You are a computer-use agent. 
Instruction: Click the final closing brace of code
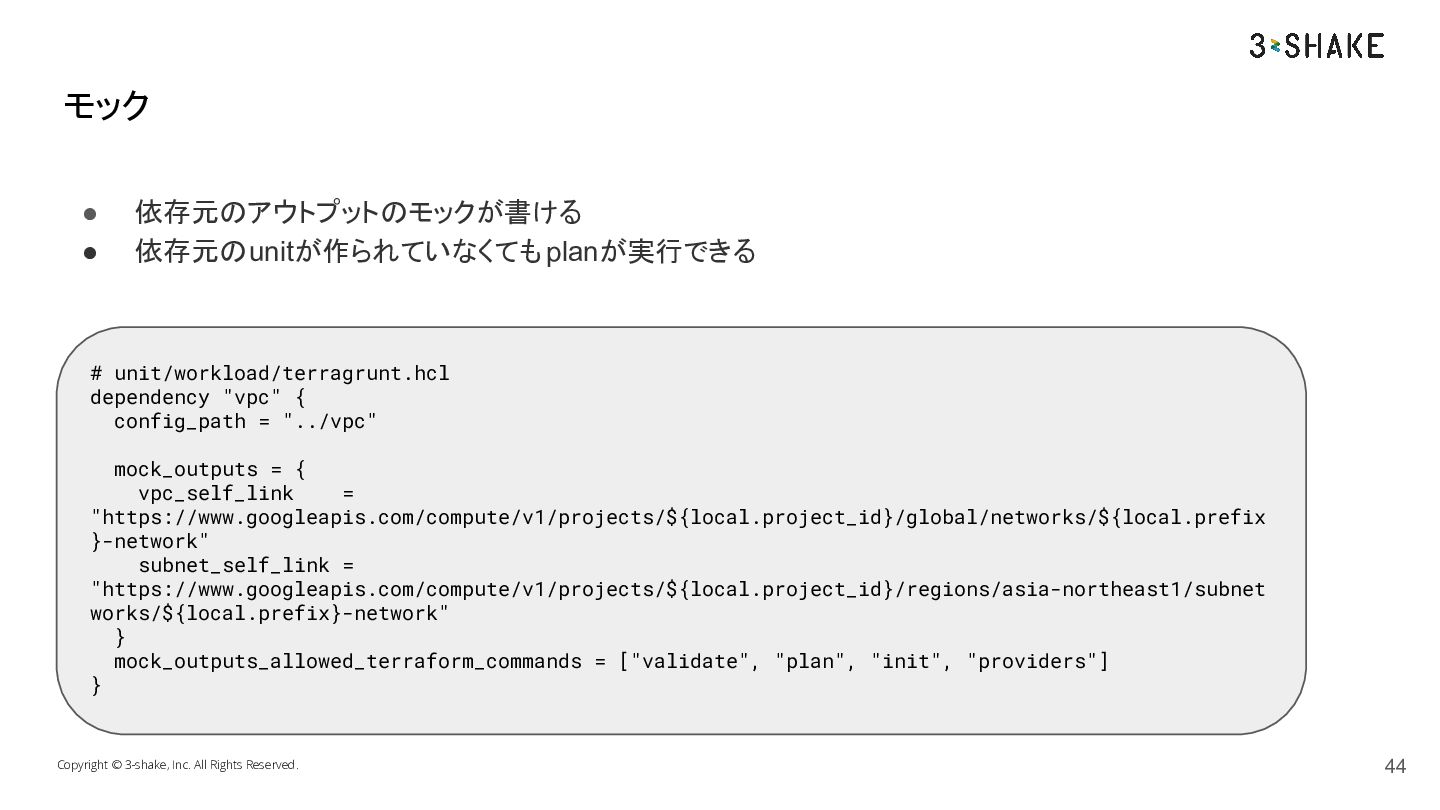[x=96, y=685]
